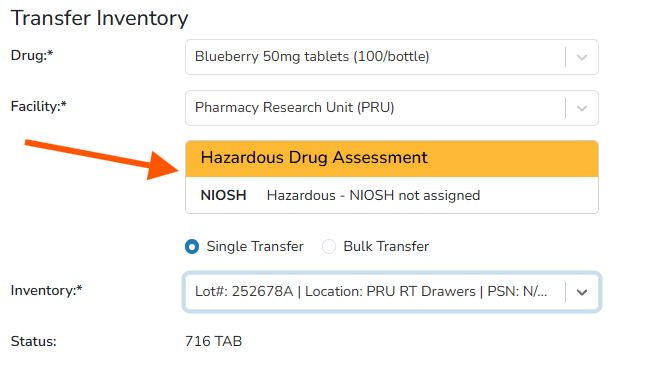
Task: Choose the Bulk Transfer radio button
Action: pyautogui.click(x=329, y=247)
